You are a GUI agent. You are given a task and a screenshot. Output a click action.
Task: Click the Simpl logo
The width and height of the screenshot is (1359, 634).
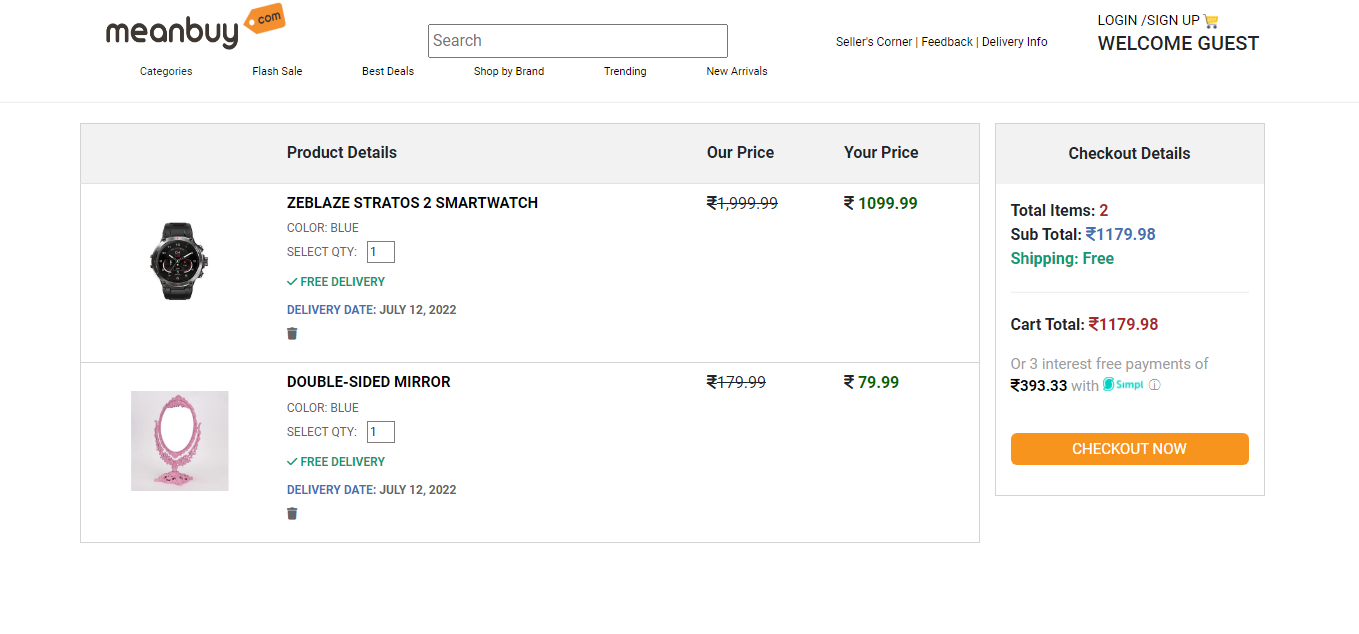click(x=1123, y=385)
